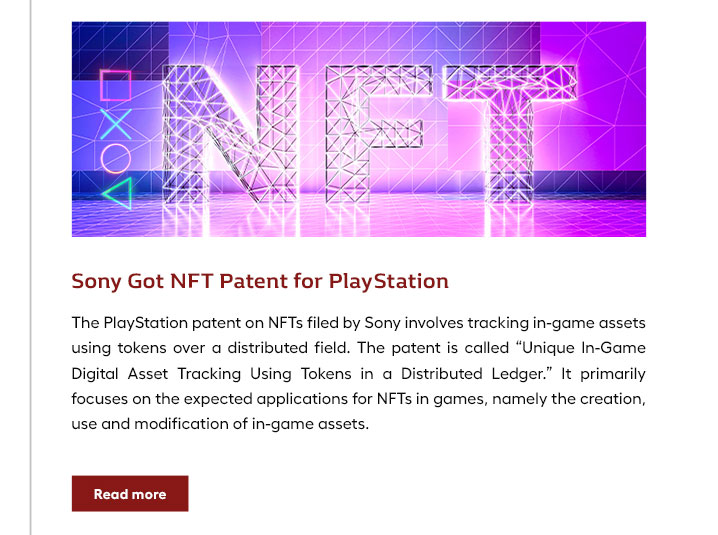The image size is (718, 535).
Task: Click the reflective grid floor of banner
Action: [359, 218]
